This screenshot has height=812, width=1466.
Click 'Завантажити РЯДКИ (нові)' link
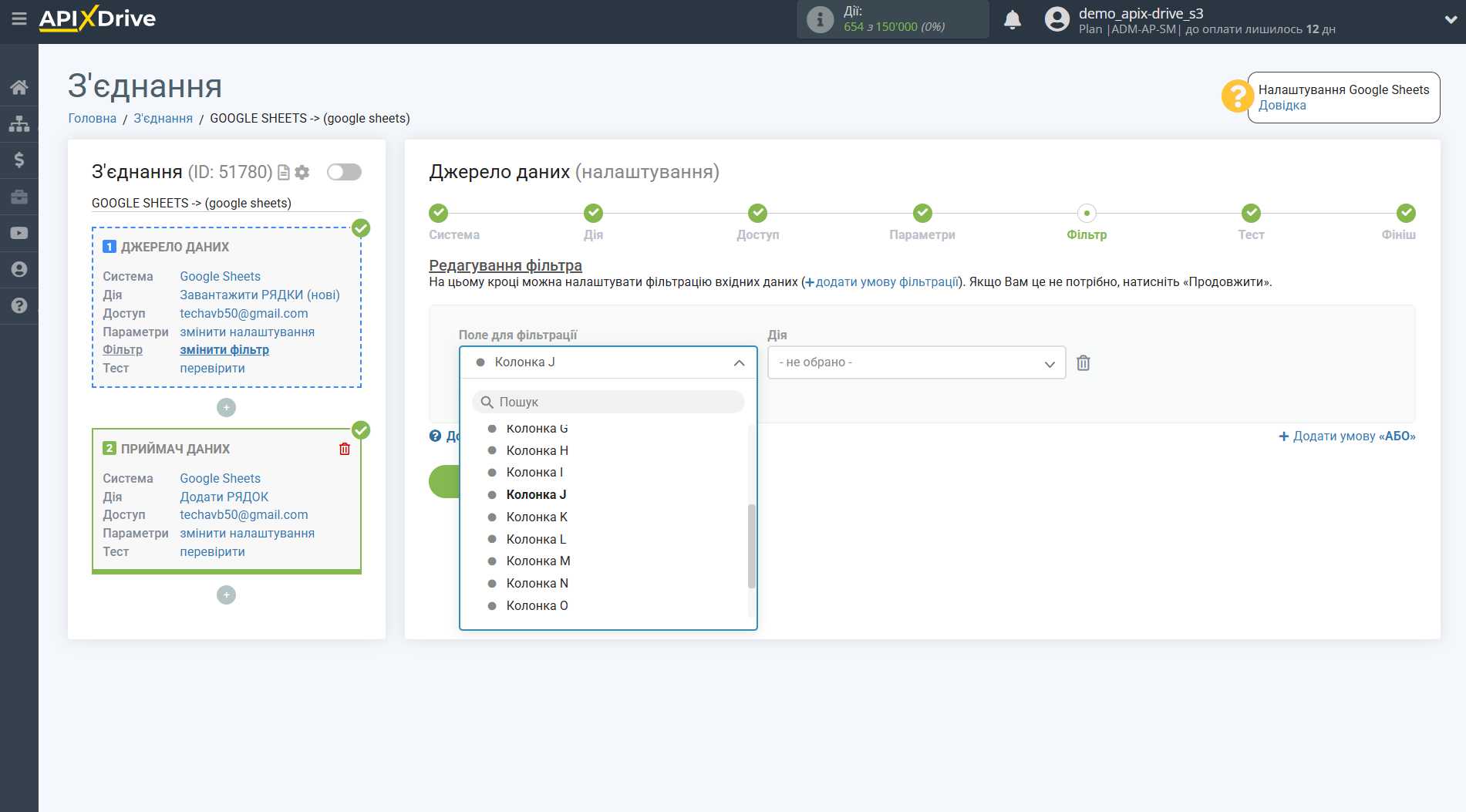tap(260, 295)
